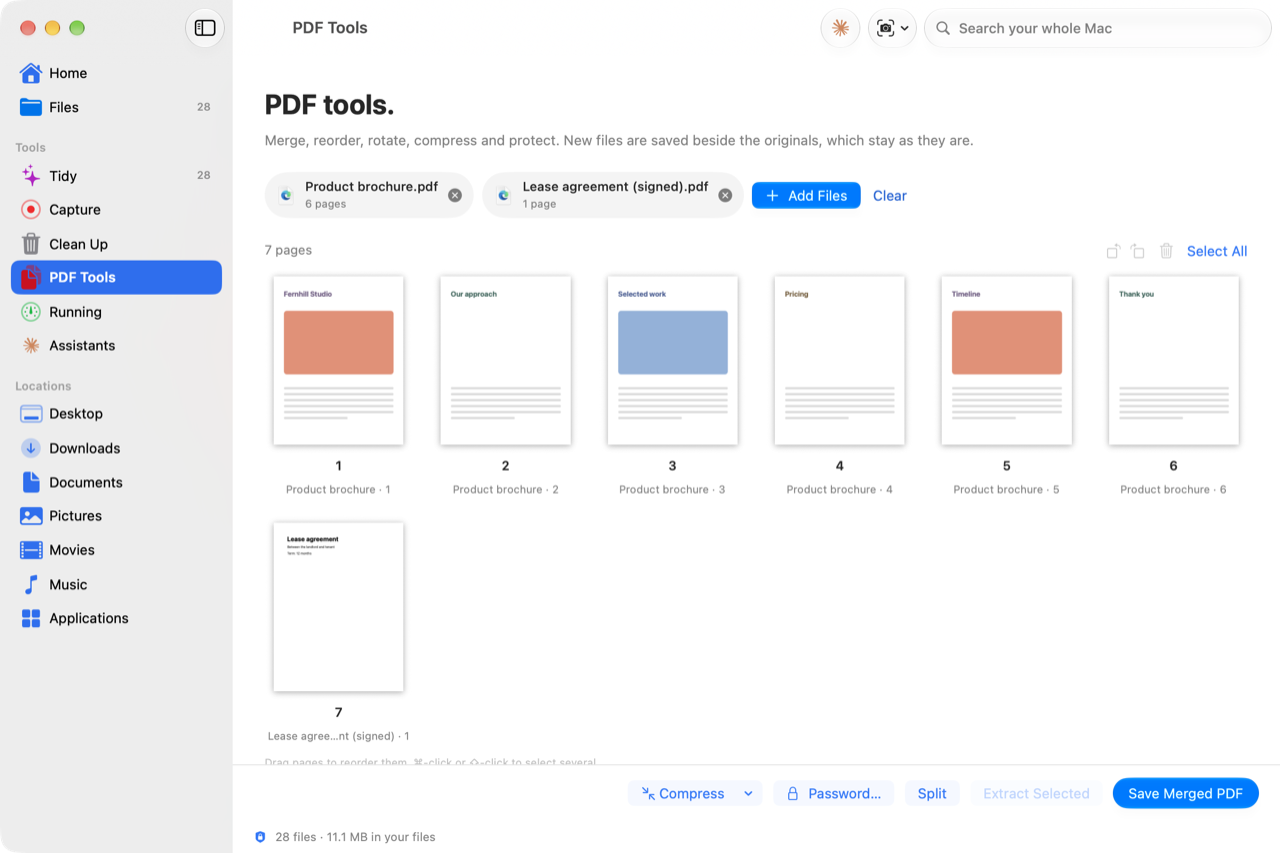Delete selected pages with the trash icon

coord(1166,251)
